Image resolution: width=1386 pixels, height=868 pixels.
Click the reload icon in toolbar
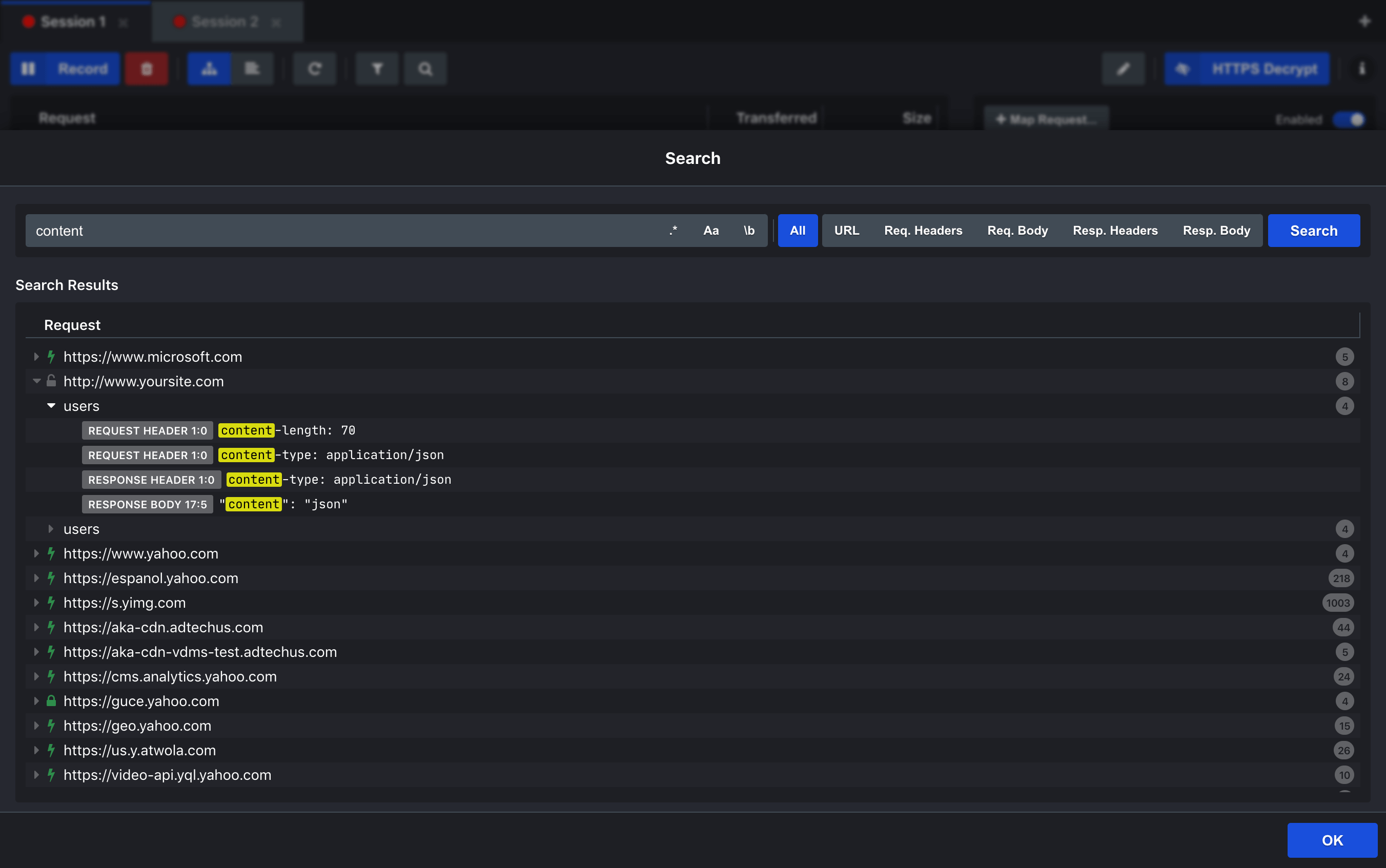[314, 69]
